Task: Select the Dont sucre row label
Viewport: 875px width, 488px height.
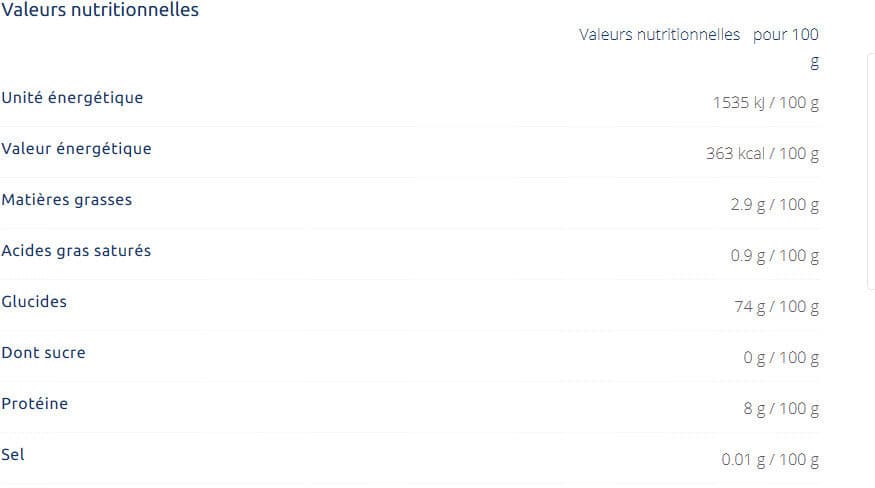Action: tap(44, 352)
